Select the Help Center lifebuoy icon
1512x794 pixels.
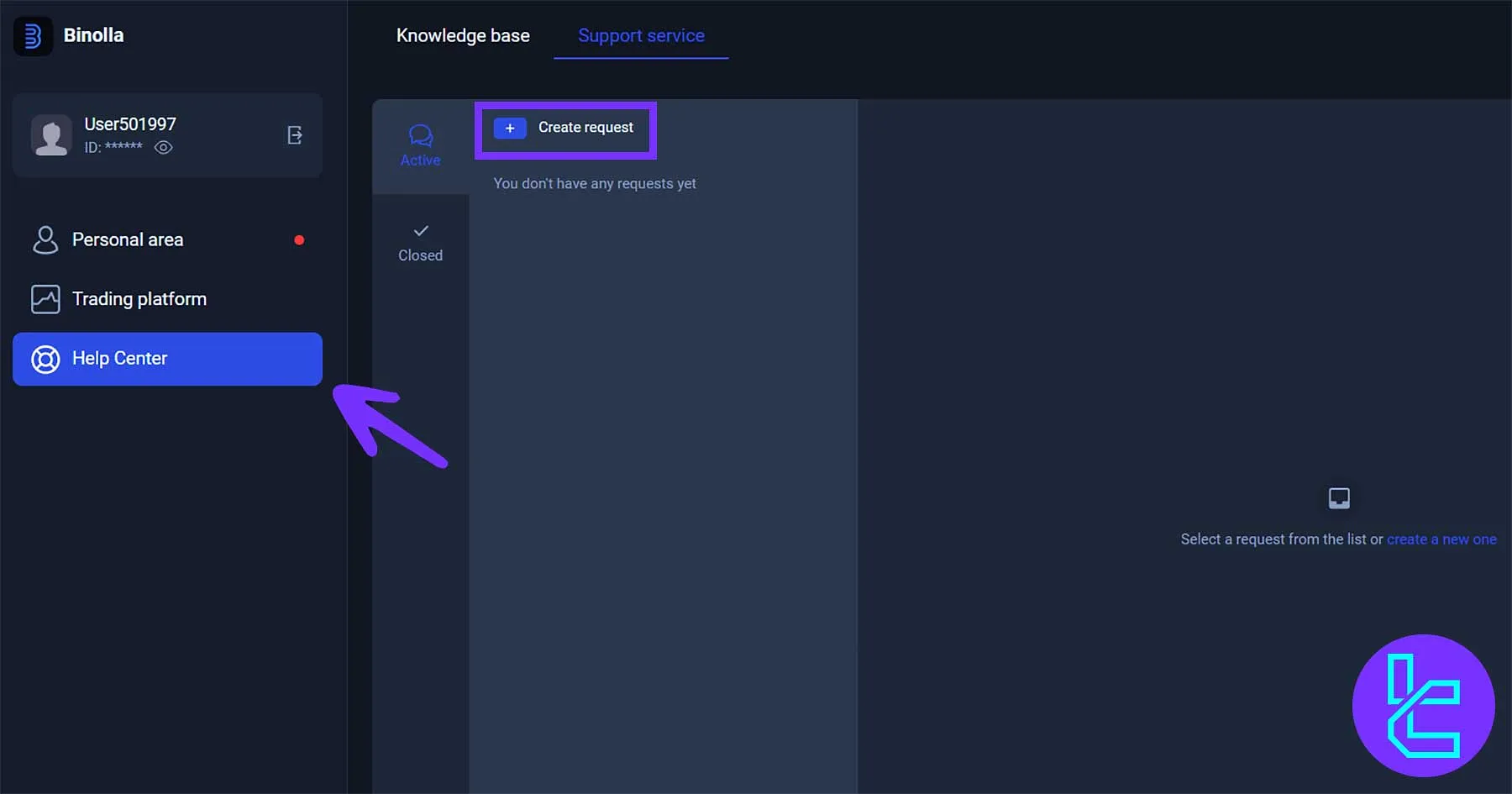[45, 359]
